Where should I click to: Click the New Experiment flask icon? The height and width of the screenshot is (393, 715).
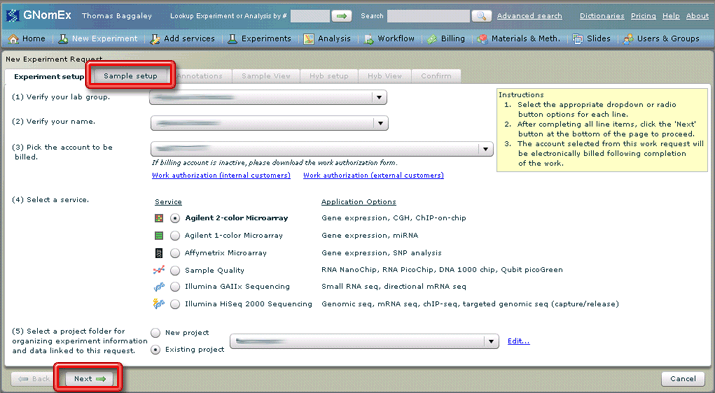coord(63,39)
